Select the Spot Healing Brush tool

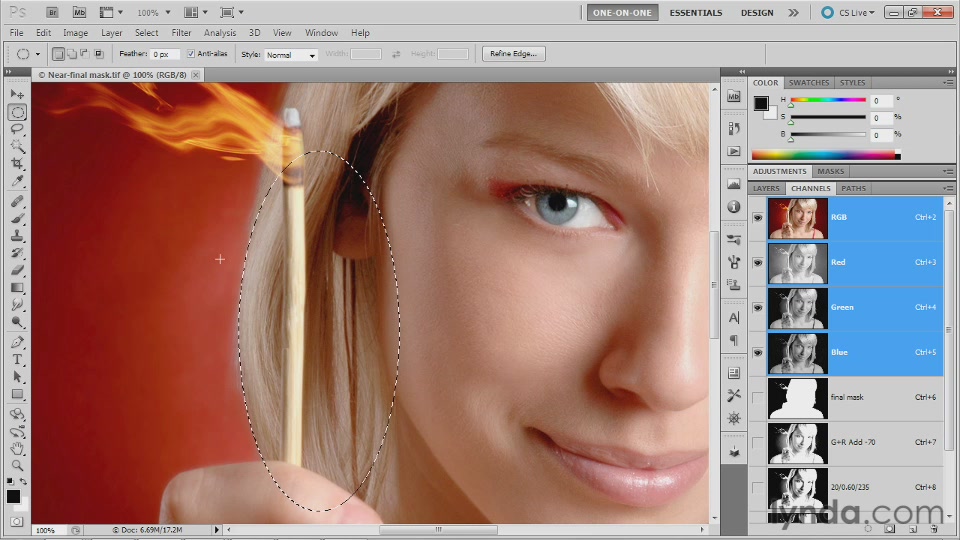(17, 201)
